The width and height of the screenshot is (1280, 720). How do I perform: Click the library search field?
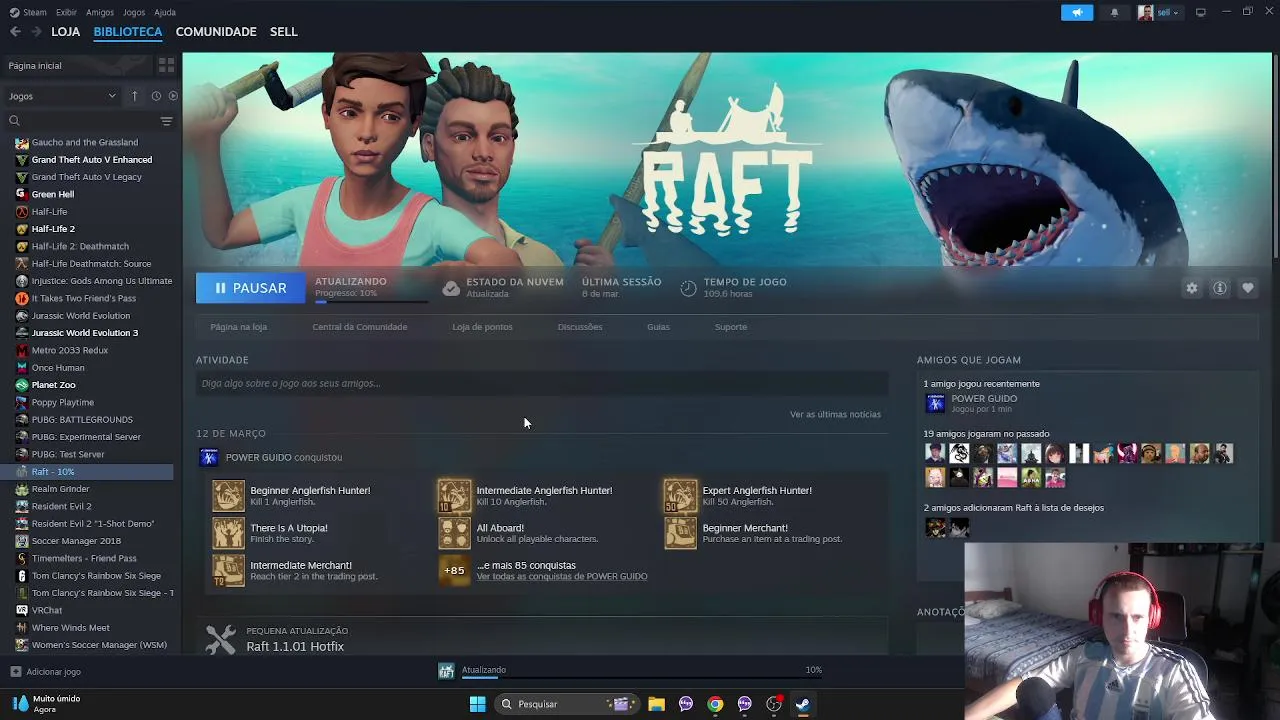(82, 121)
